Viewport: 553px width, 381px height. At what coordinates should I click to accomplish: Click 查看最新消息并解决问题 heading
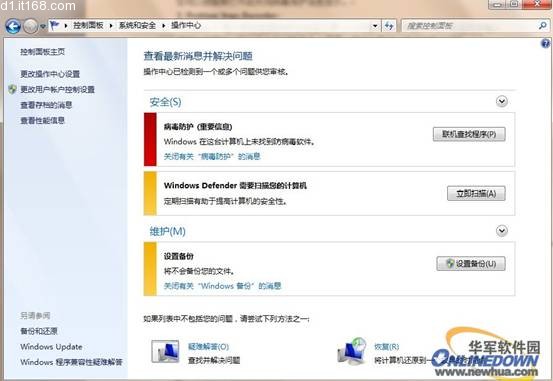198,56
